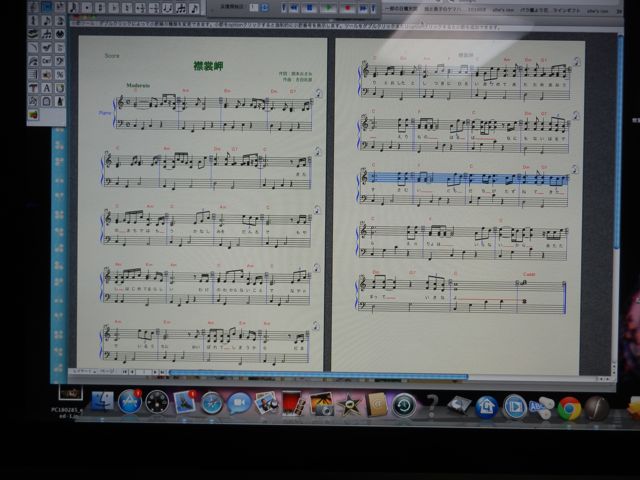Toggle the blue counter mode button in playback bar
The width and height of the screenshot is (640, 480).
pos(264,7)
